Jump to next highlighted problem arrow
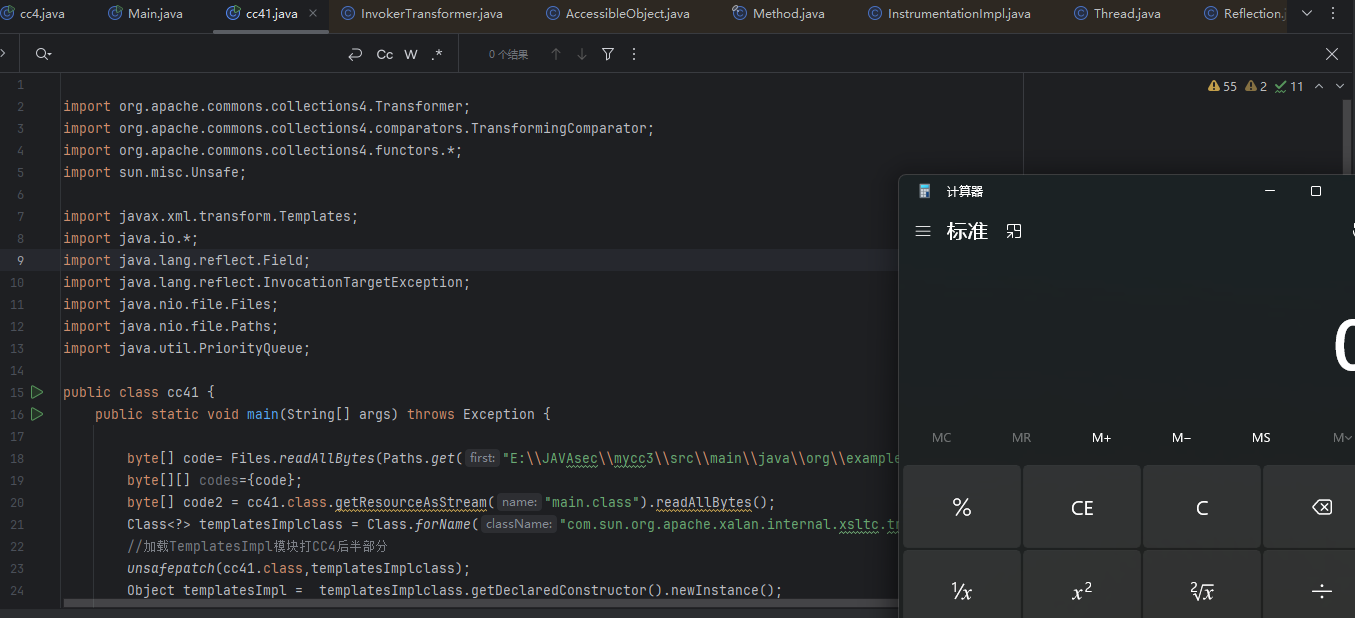 [1340, 86]
